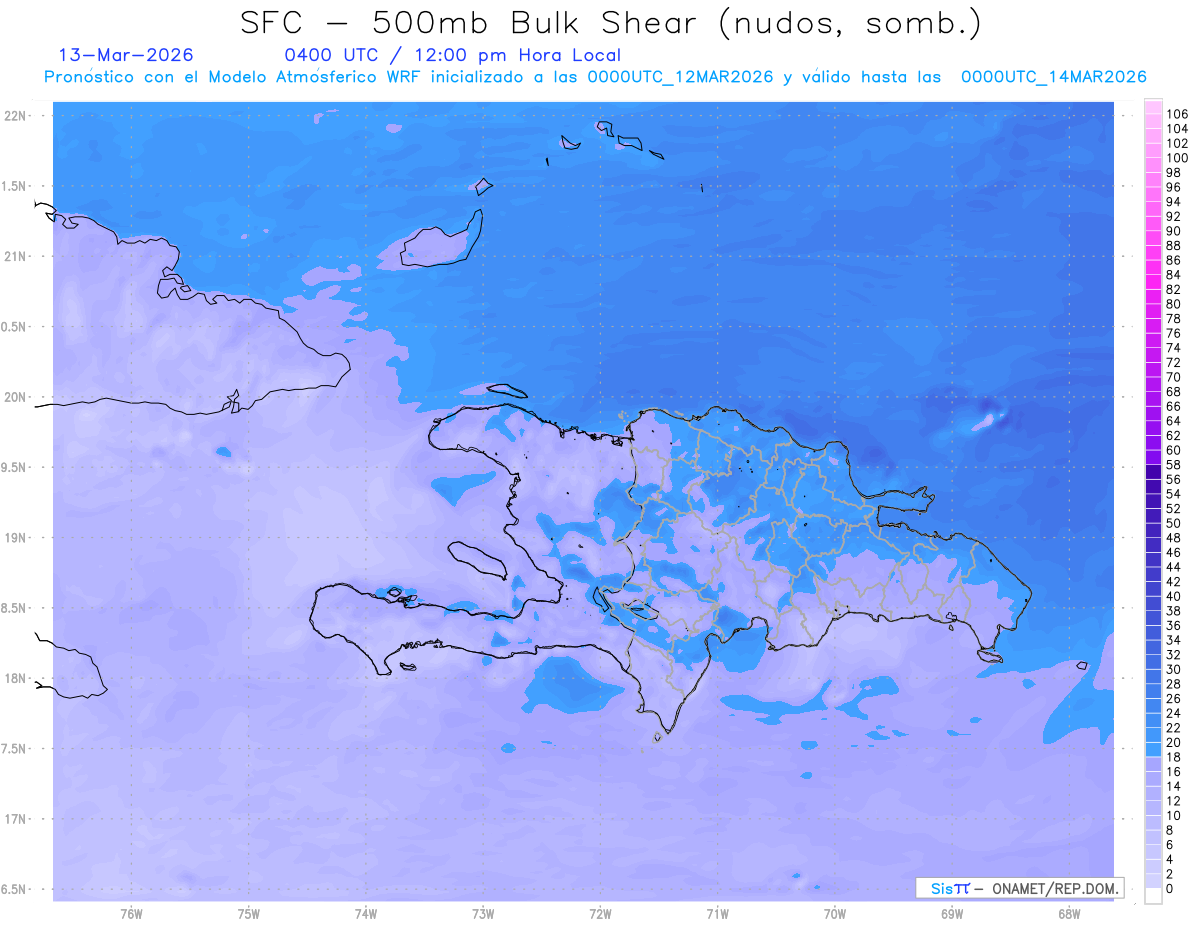Click the latitude label "18N"
1200x927 pixels.
click(x=17, y=678)
